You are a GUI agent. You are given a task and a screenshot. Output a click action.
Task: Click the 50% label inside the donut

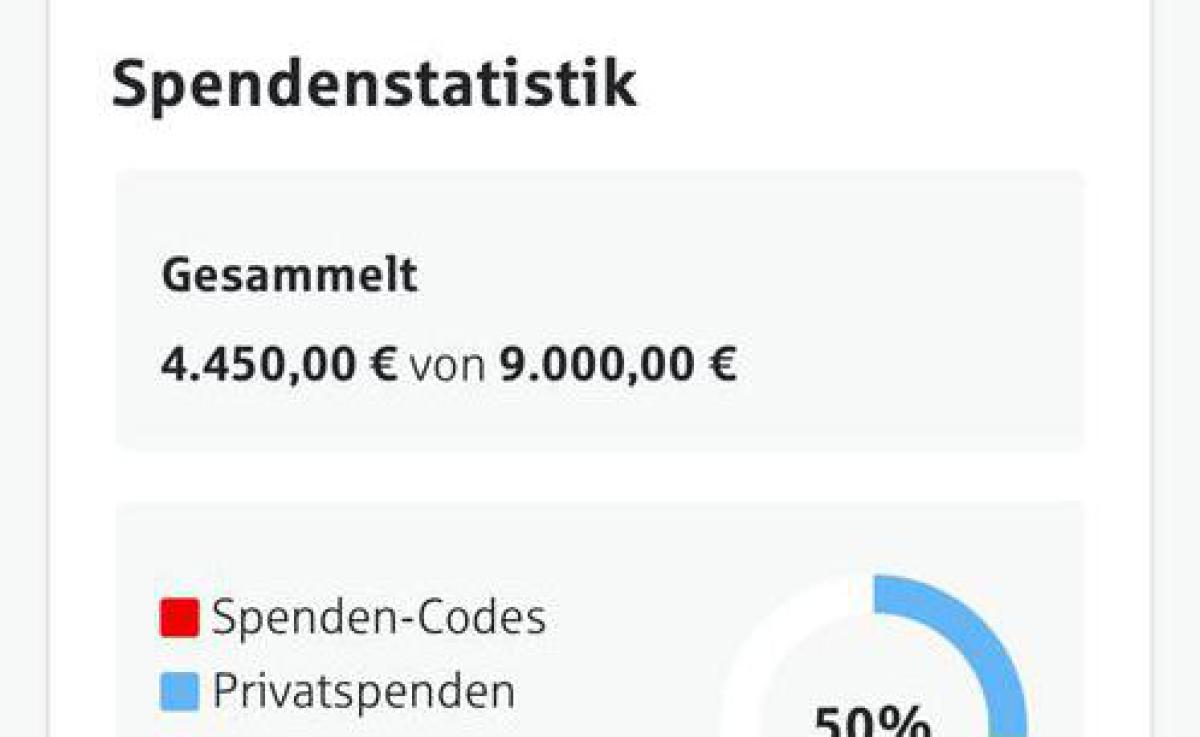(872, 720)
